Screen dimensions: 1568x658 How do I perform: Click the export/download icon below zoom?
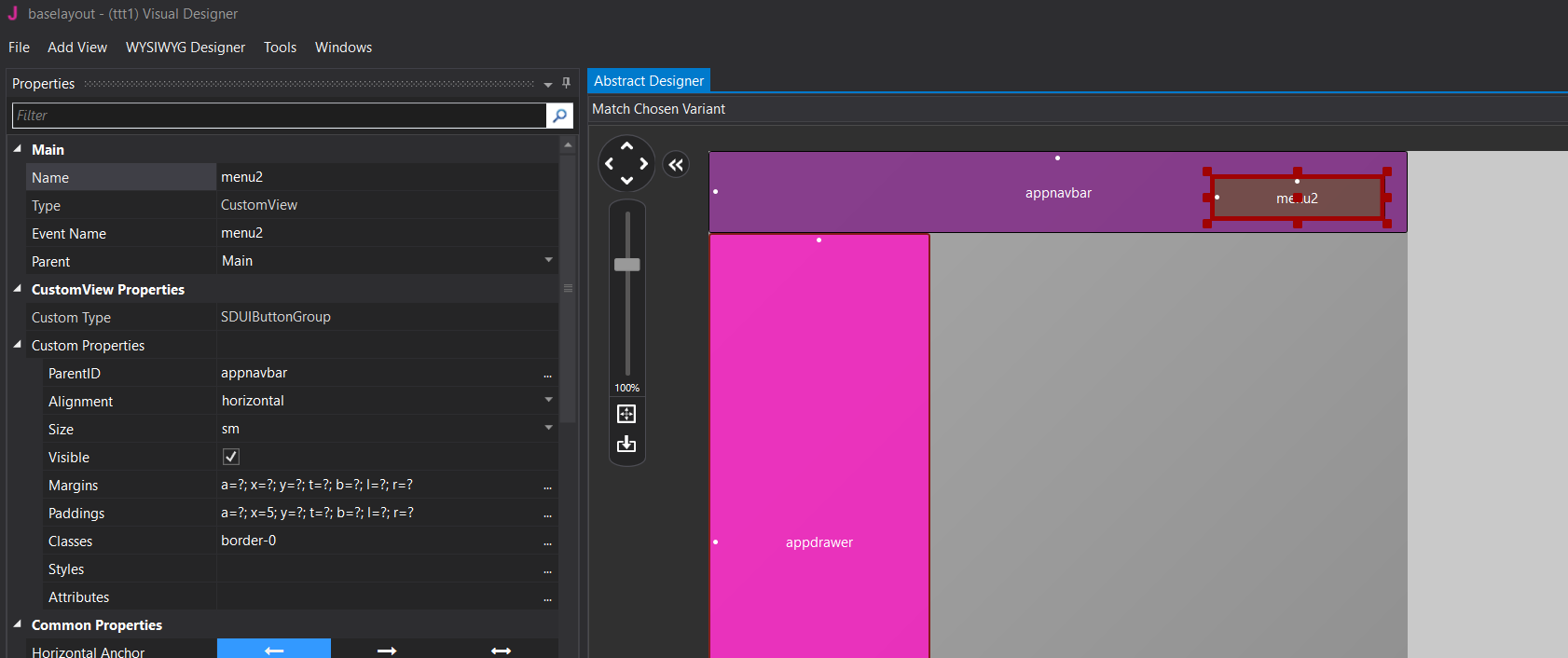[x=626, y=444]
